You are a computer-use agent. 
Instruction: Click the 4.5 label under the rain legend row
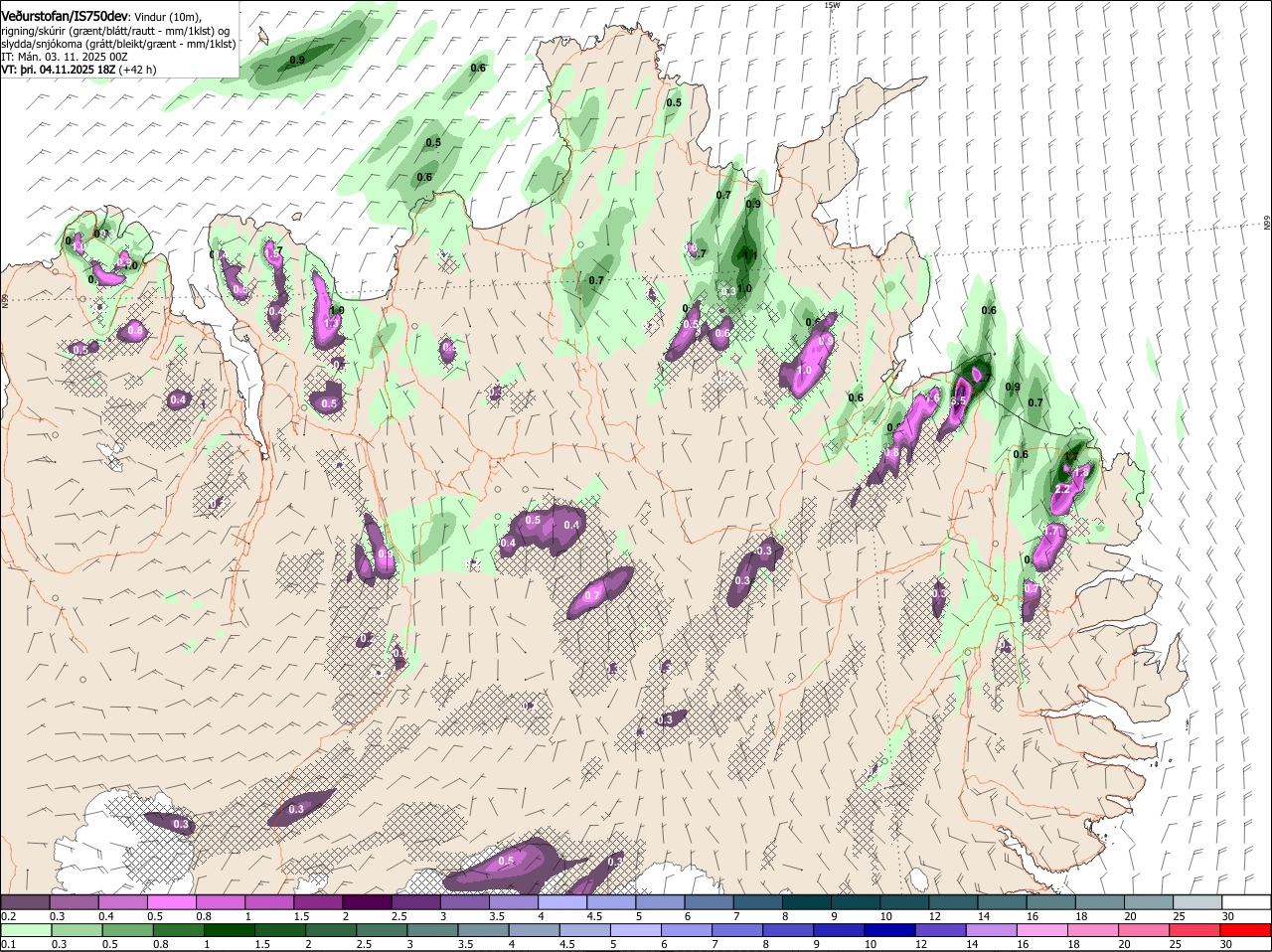(567, 944)
